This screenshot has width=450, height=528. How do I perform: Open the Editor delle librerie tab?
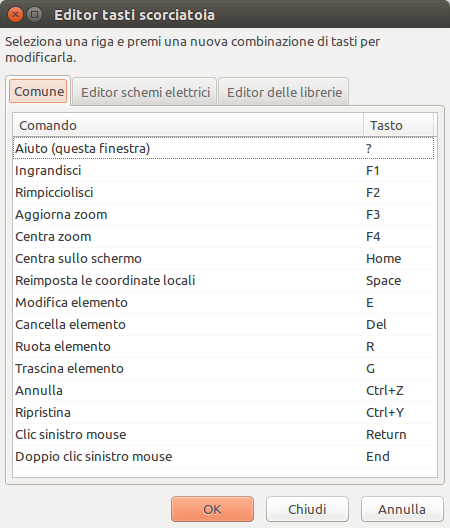click(284, 92)
